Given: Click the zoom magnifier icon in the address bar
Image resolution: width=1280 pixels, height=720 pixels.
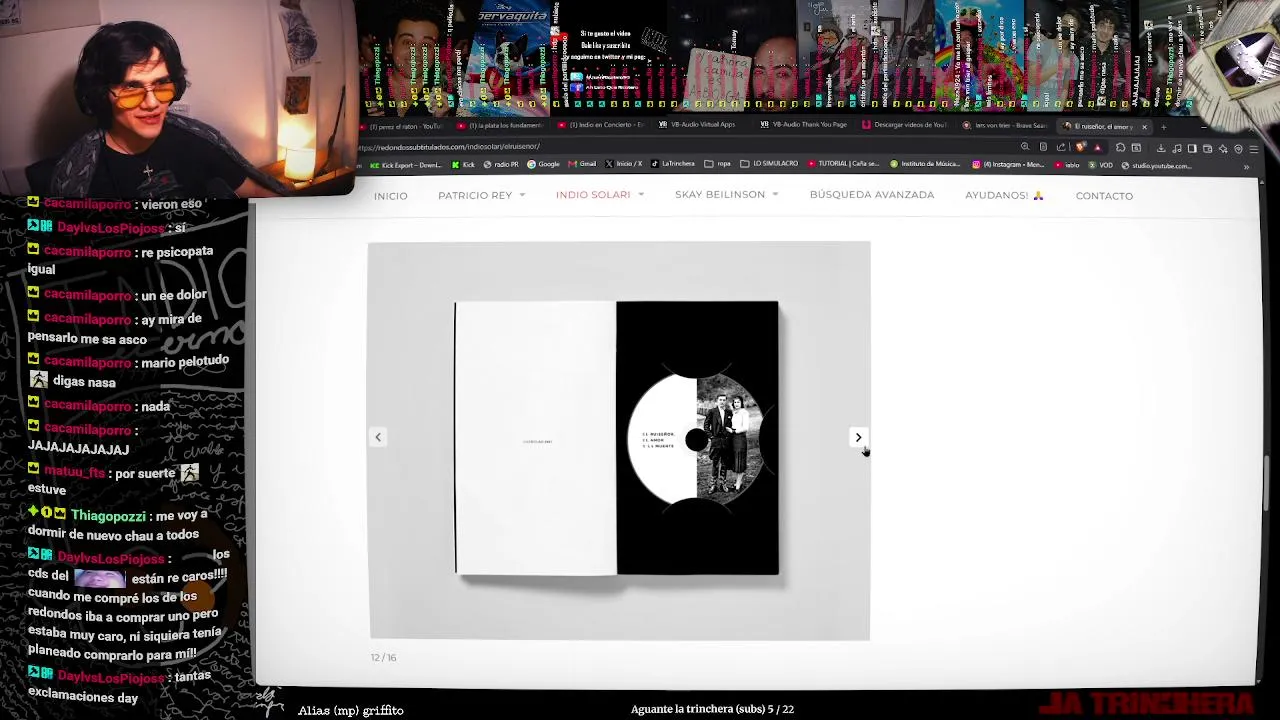Looking at the screenshot, I should [x=1025, y=147].
